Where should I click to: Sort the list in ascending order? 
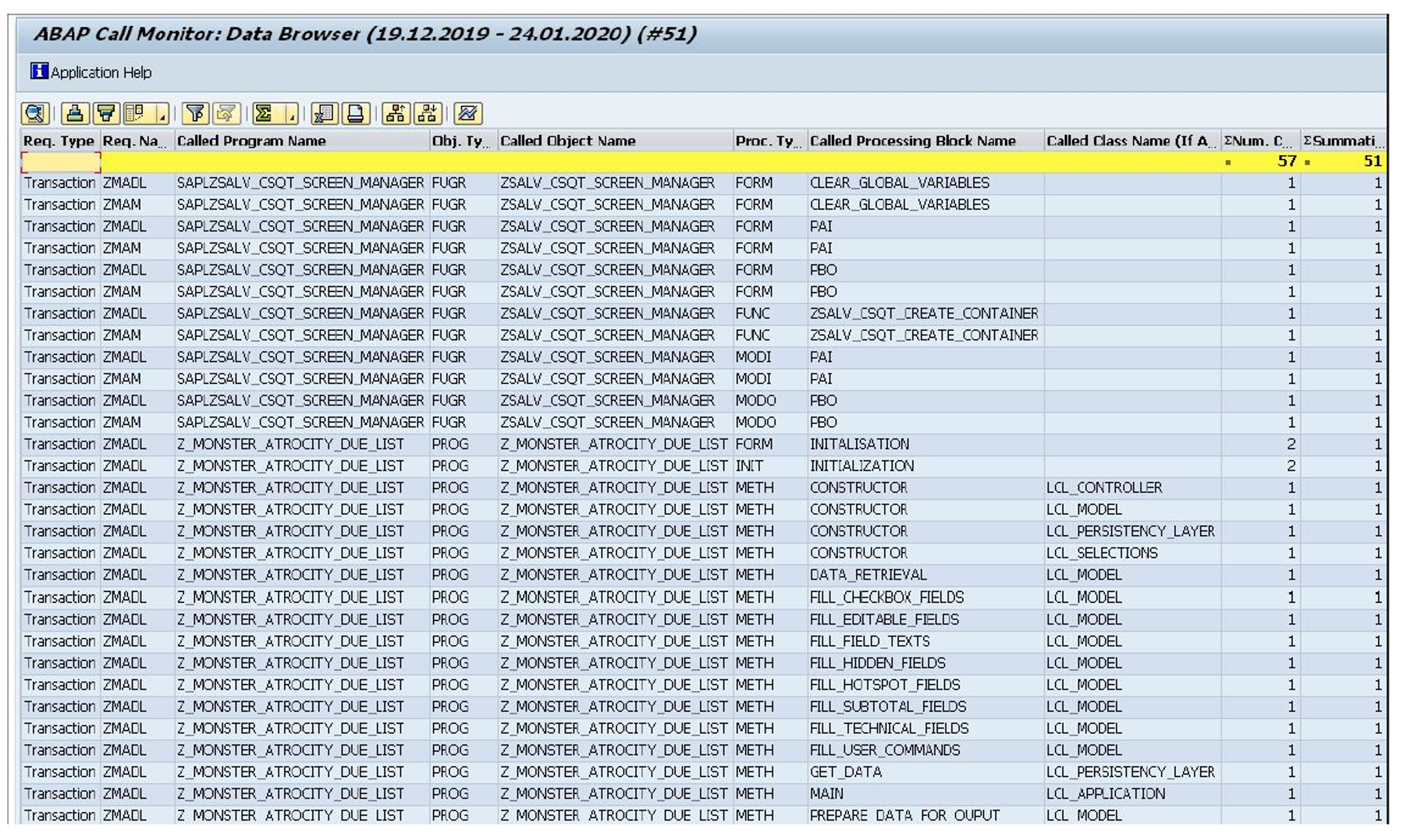click(74, 114)
